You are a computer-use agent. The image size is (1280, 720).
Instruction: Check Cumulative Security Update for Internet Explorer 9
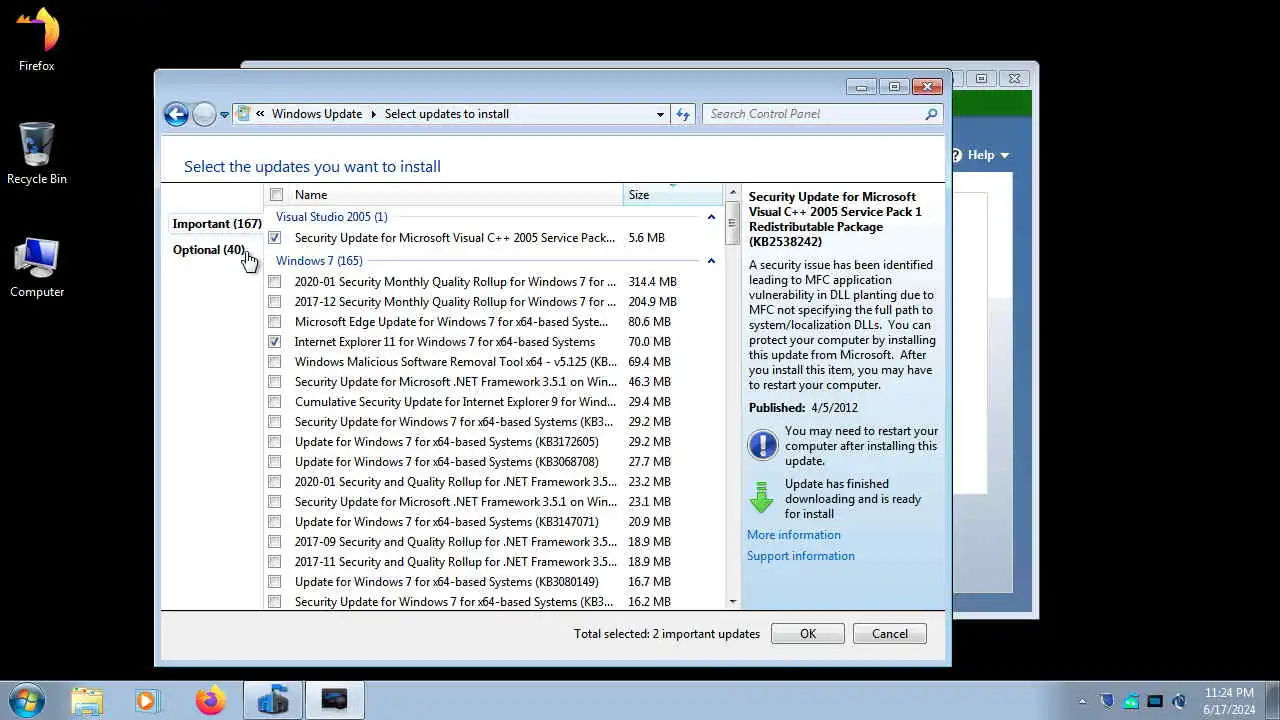point(274,402)
